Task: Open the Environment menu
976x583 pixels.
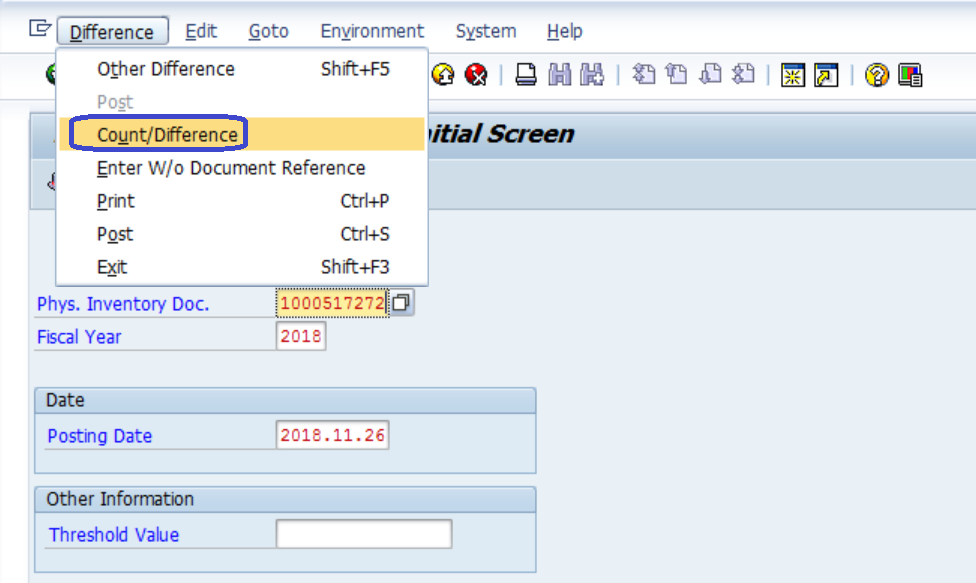Action: pyautogui.click(x=372, y=31)
